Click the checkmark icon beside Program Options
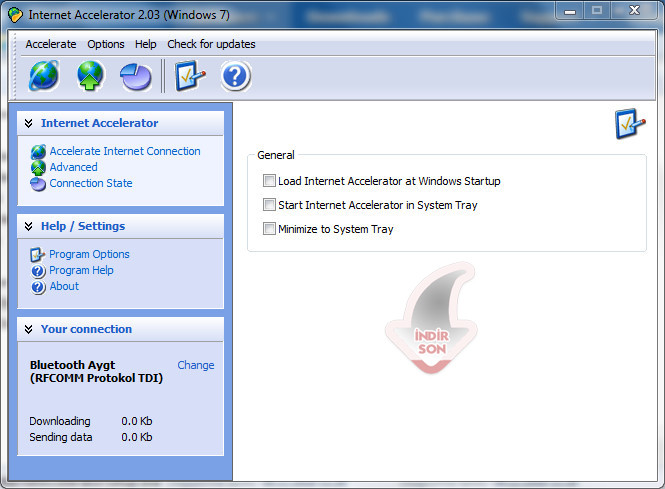The height and width of the screenshot is (489, 665). click(x=37, y=254)
